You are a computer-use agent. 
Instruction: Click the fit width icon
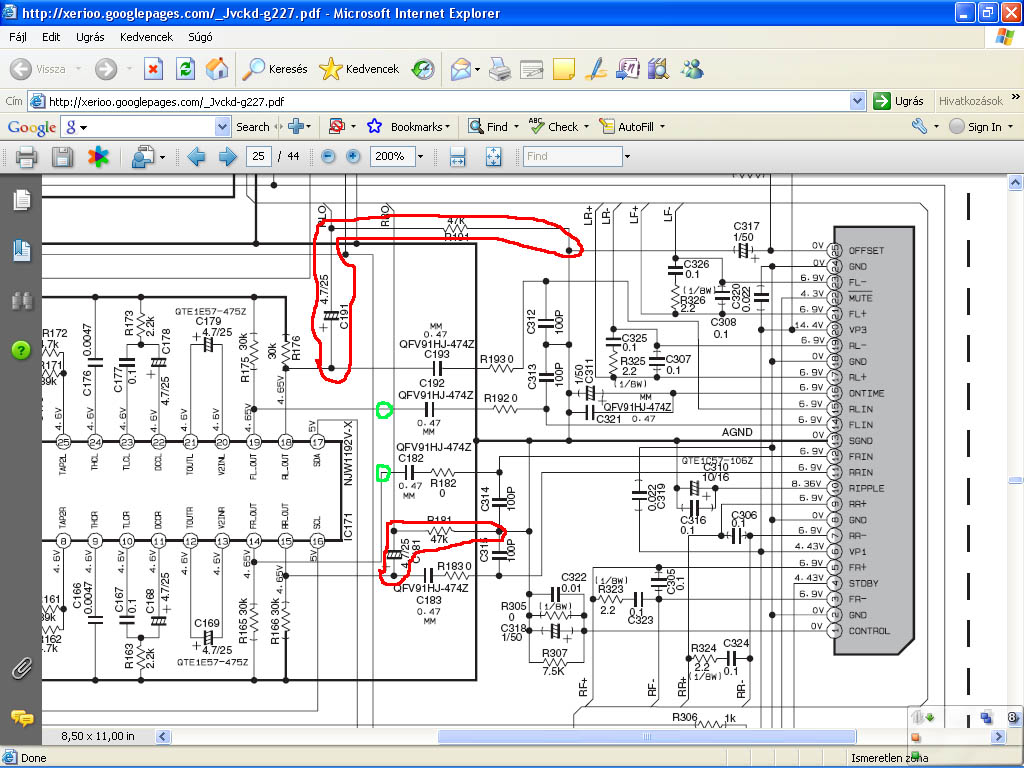click(458, 157)
